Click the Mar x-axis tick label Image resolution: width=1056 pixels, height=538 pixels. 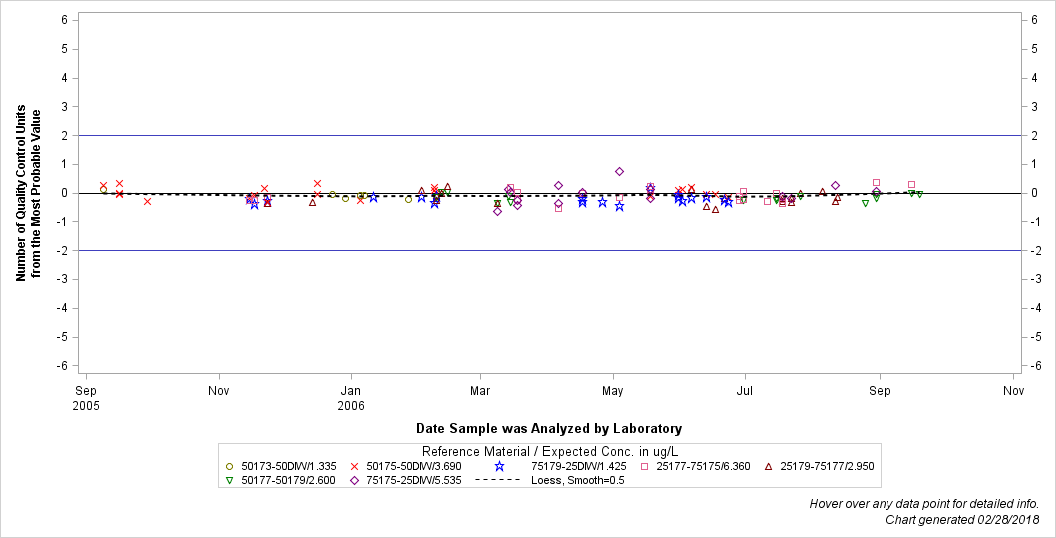pyautogui.click(x=480, y=391)
